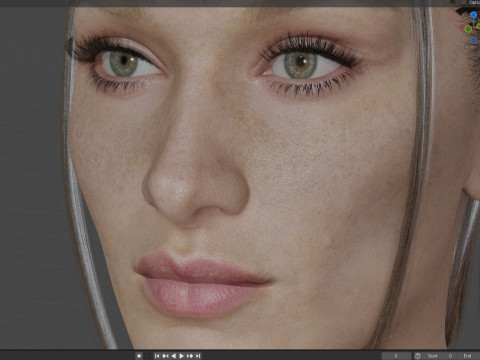The height and width of the screenshot is (360, 480).
Task: Jump to the previous keyframe
Action: tap(165, 356)
